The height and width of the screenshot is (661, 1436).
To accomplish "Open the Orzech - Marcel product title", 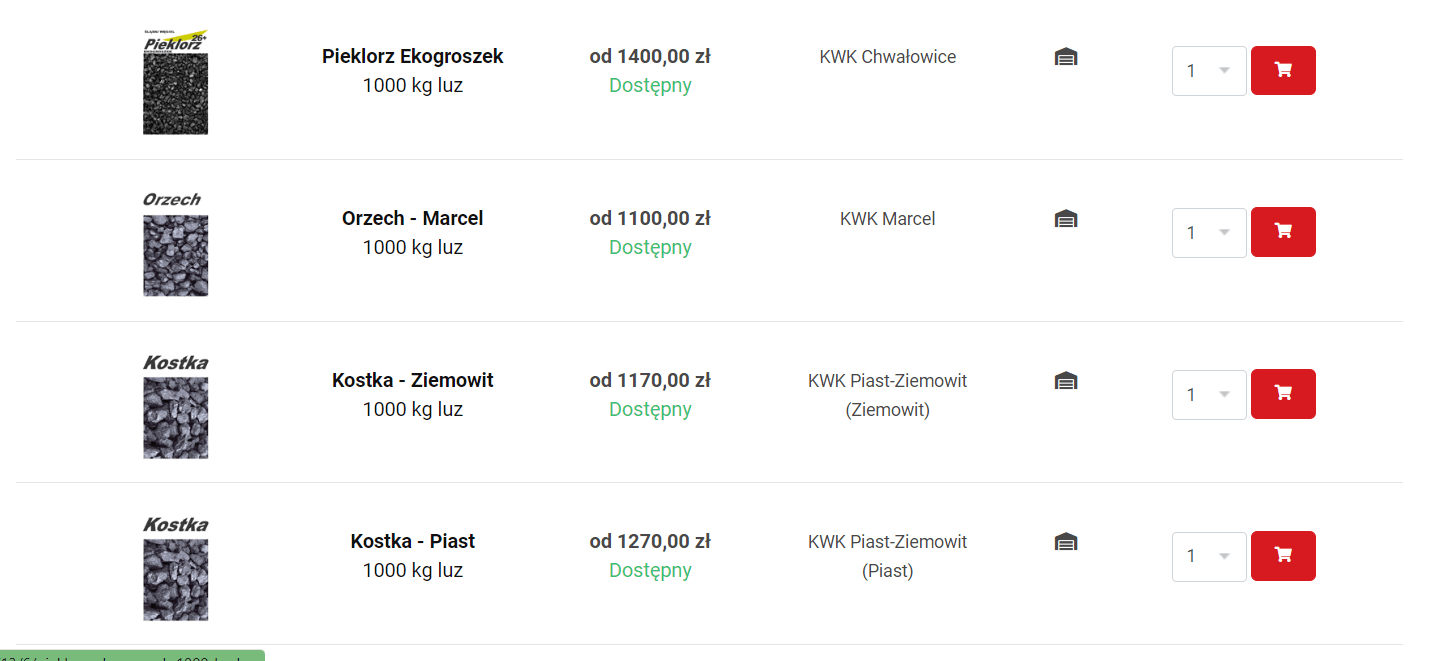I will tap(412, 218).
